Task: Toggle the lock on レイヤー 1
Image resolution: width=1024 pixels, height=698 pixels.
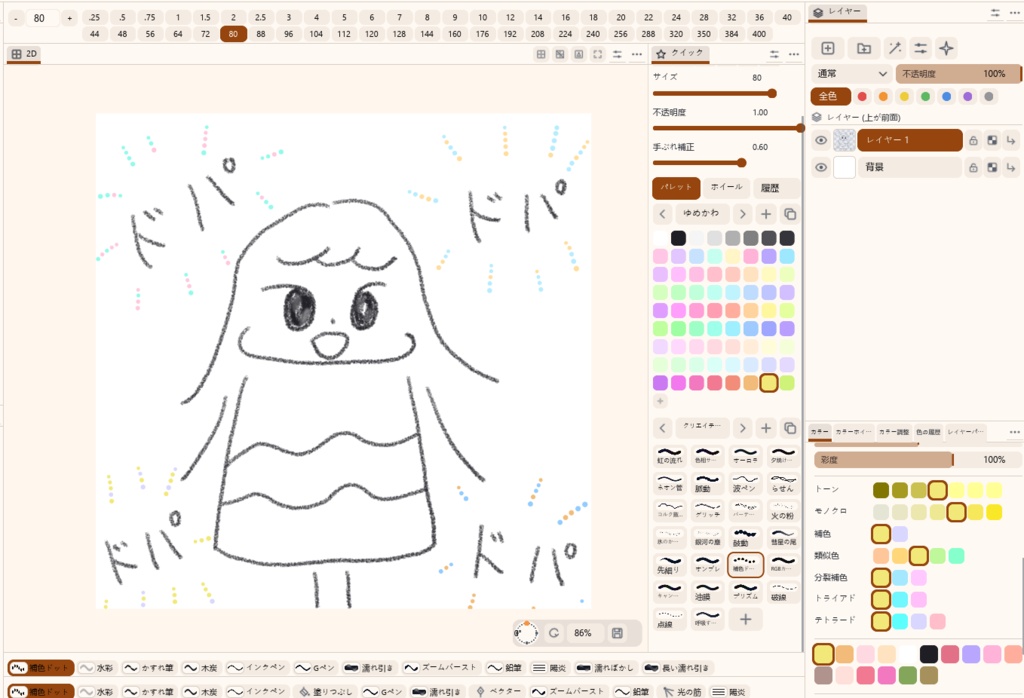Action: pos(973,140)
